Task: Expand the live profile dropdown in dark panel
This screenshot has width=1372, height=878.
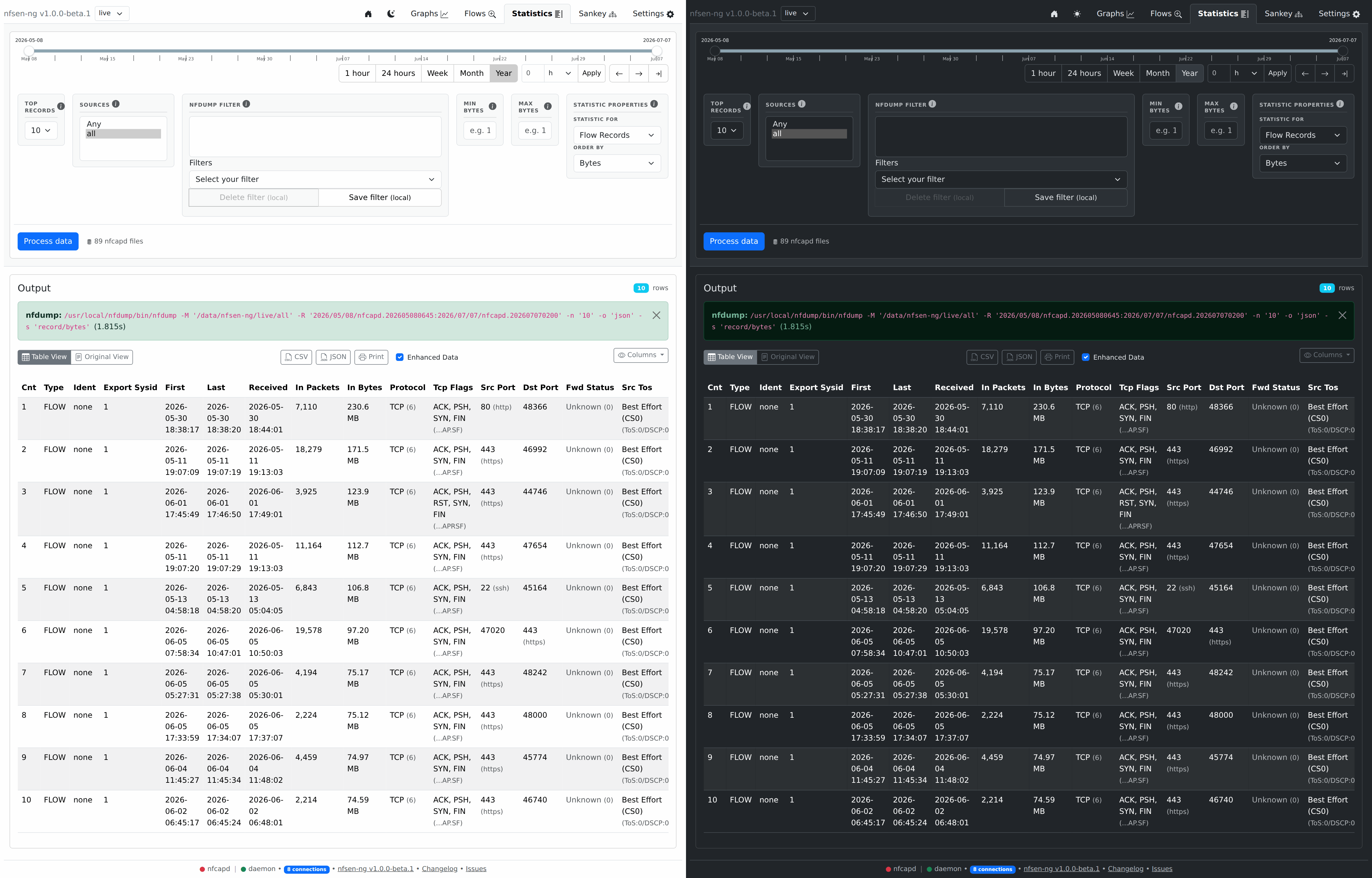Action: point(797,13)
